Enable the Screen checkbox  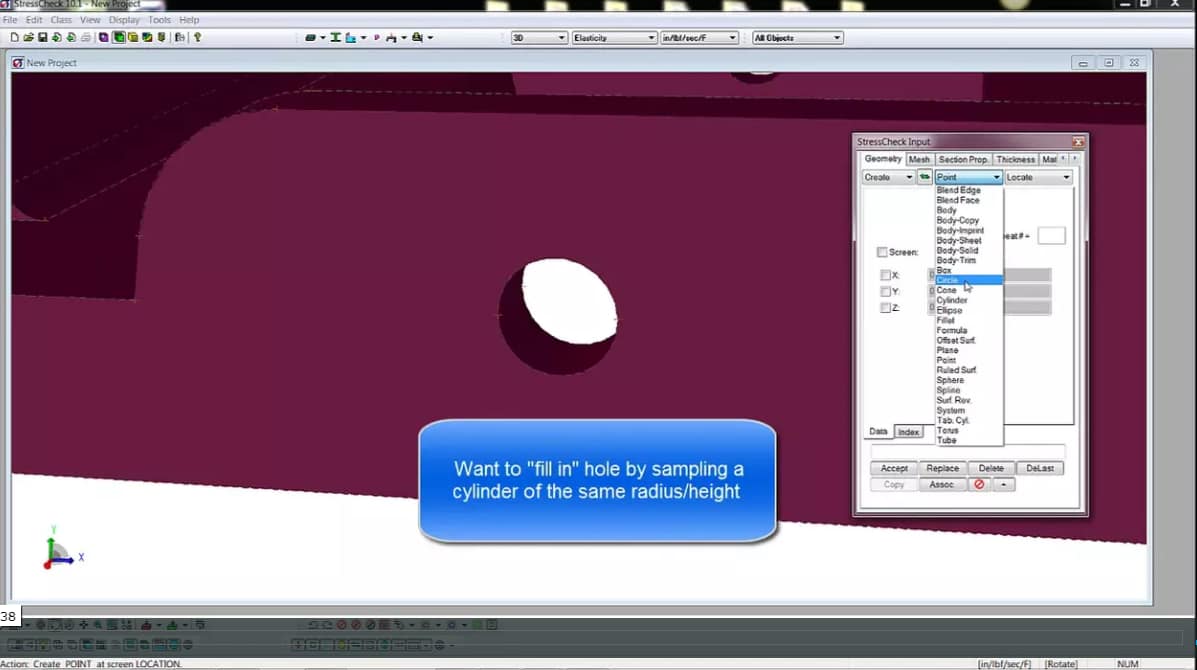pyautogui.click(x=881, y=252)
